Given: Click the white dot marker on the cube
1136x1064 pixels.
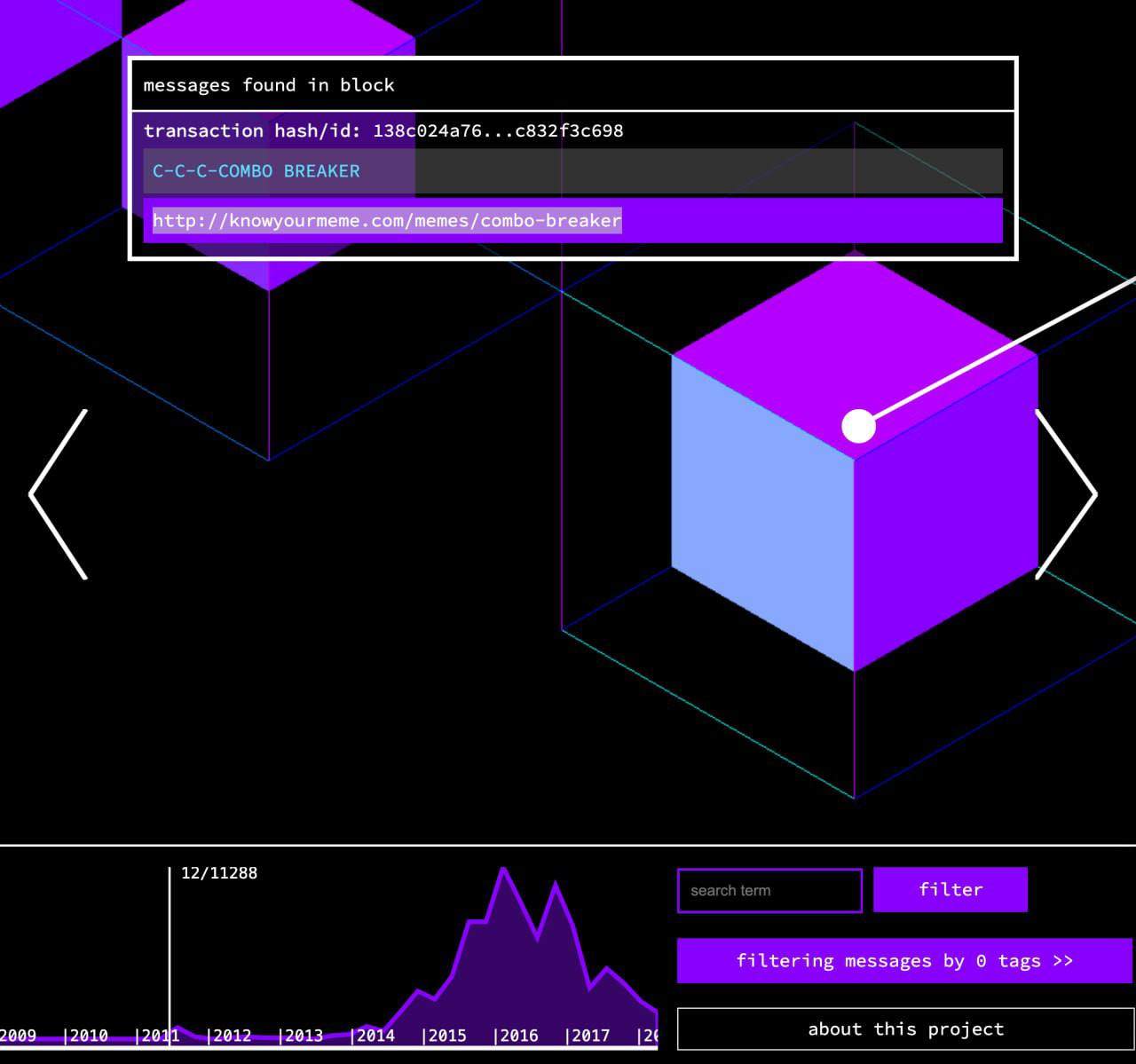Looking at the screenshot, I should point(858,426).
